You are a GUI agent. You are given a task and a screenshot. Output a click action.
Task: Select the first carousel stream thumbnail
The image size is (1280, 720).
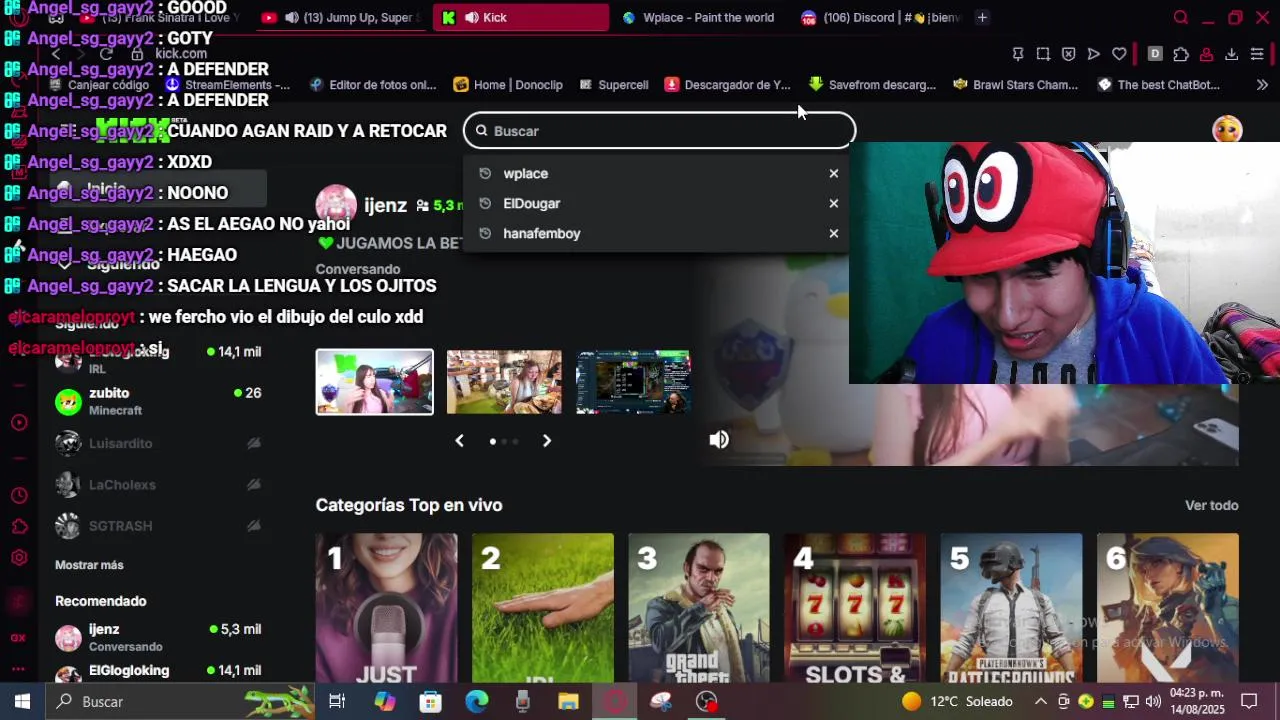coord(375,382)
